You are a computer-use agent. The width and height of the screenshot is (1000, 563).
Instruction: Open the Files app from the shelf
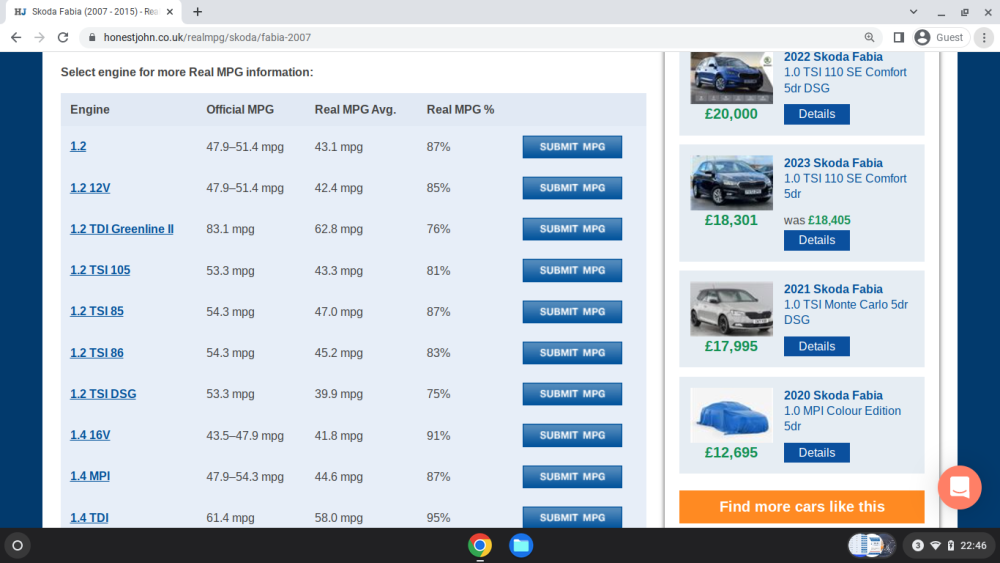pos(521,546)
